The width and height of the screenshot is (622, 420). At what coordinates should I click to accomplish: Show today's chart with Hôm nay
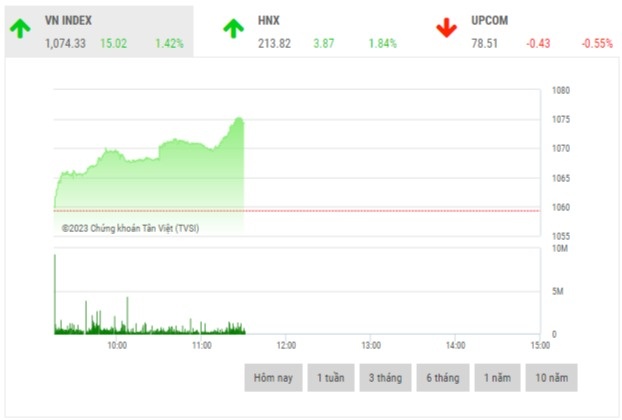[x=272, y=377]
